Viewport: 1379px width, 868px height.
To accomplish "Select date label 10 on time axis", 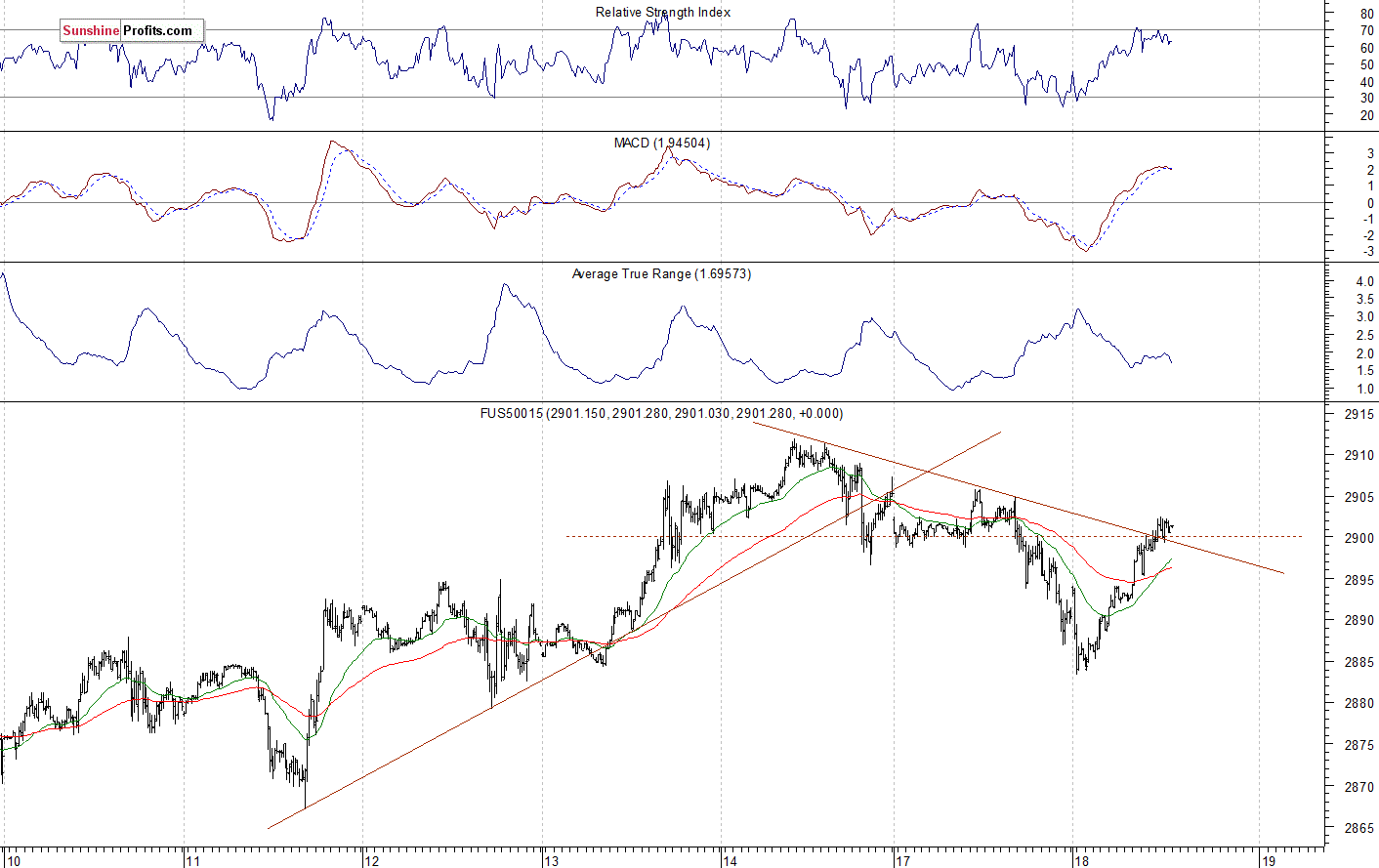I will 12,860.
